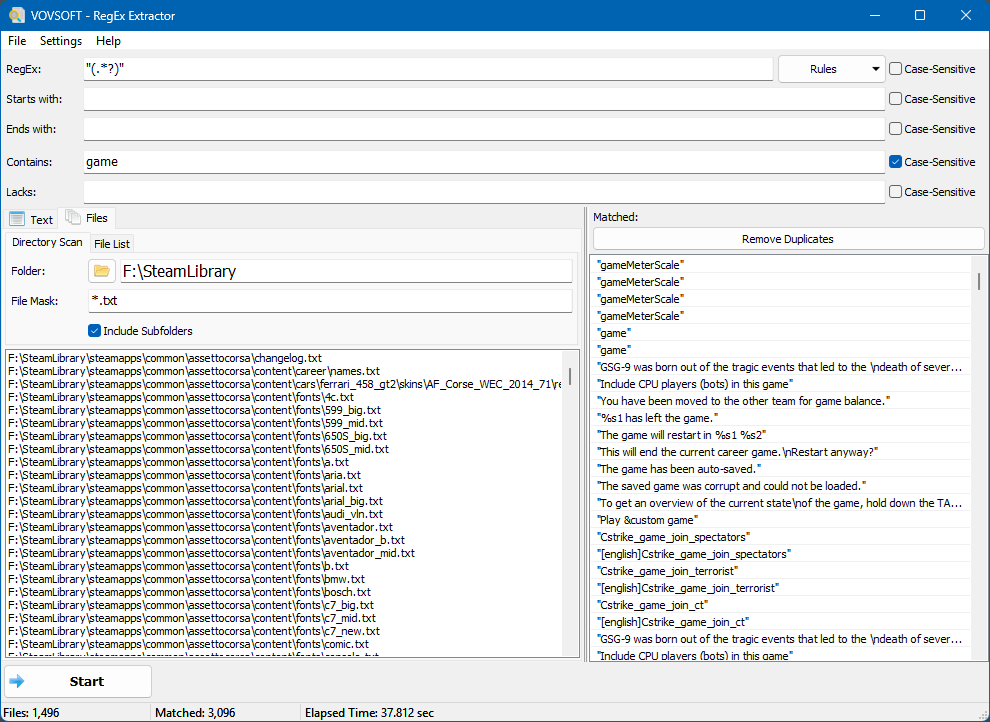Enable Case-Sensitive for Ends with

895,129
